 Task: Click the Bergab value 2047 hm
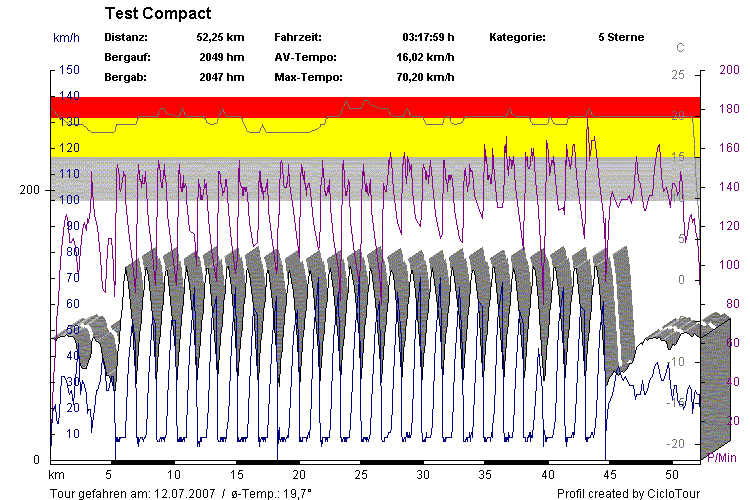221,77
